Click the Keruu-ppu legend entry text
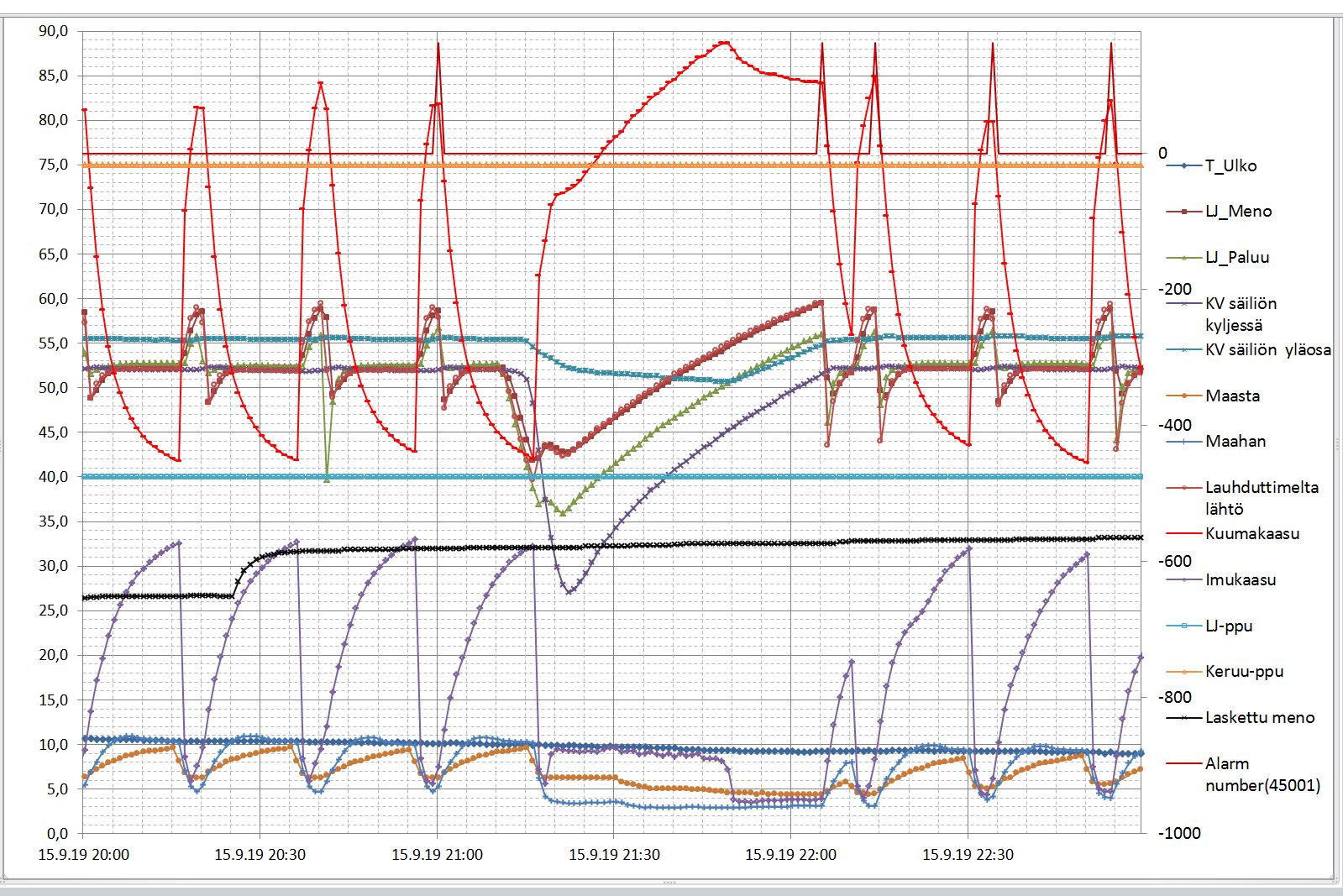1343x896 pixels. coord(1244,672)
